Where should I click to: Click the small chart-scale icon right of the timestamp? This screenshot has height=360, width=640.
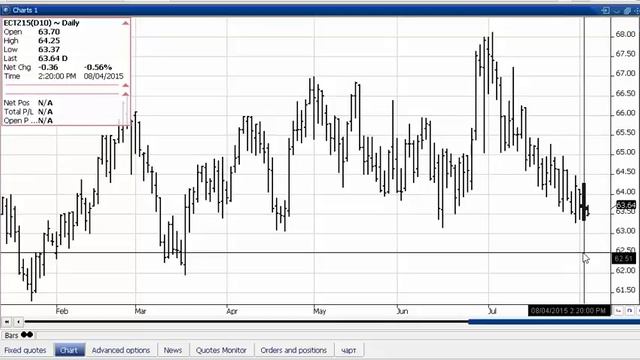click(619, 311)
